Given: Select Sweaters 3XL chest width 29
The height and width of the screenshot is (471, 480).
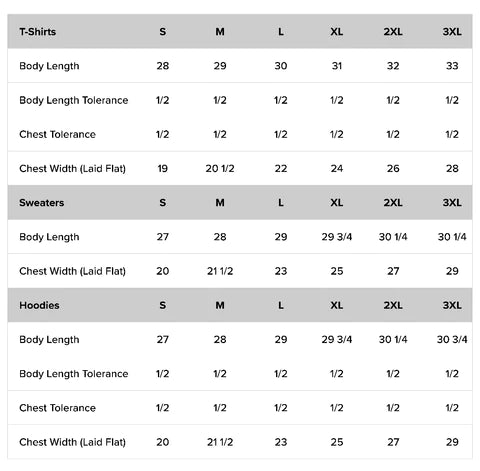Looking at the screenshot, I should tap(452, 271).
